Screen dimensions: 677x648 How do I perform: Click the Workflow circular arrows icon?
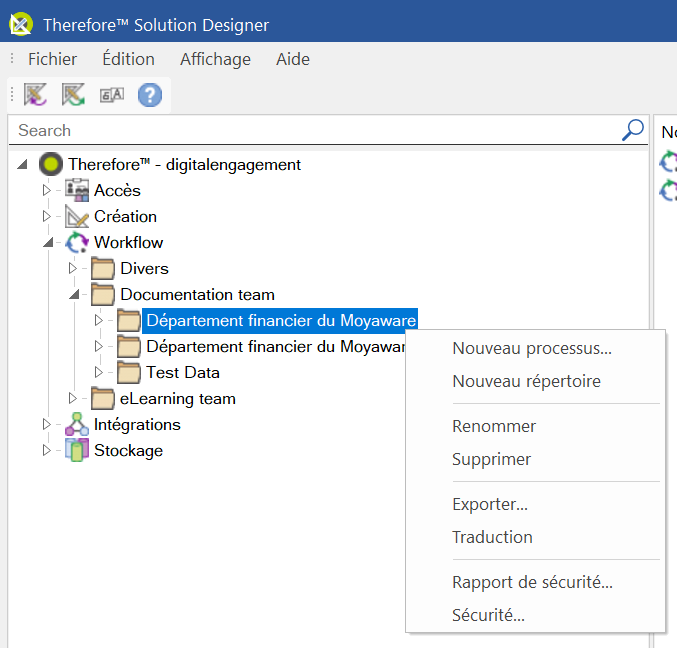tap(77, 242)
